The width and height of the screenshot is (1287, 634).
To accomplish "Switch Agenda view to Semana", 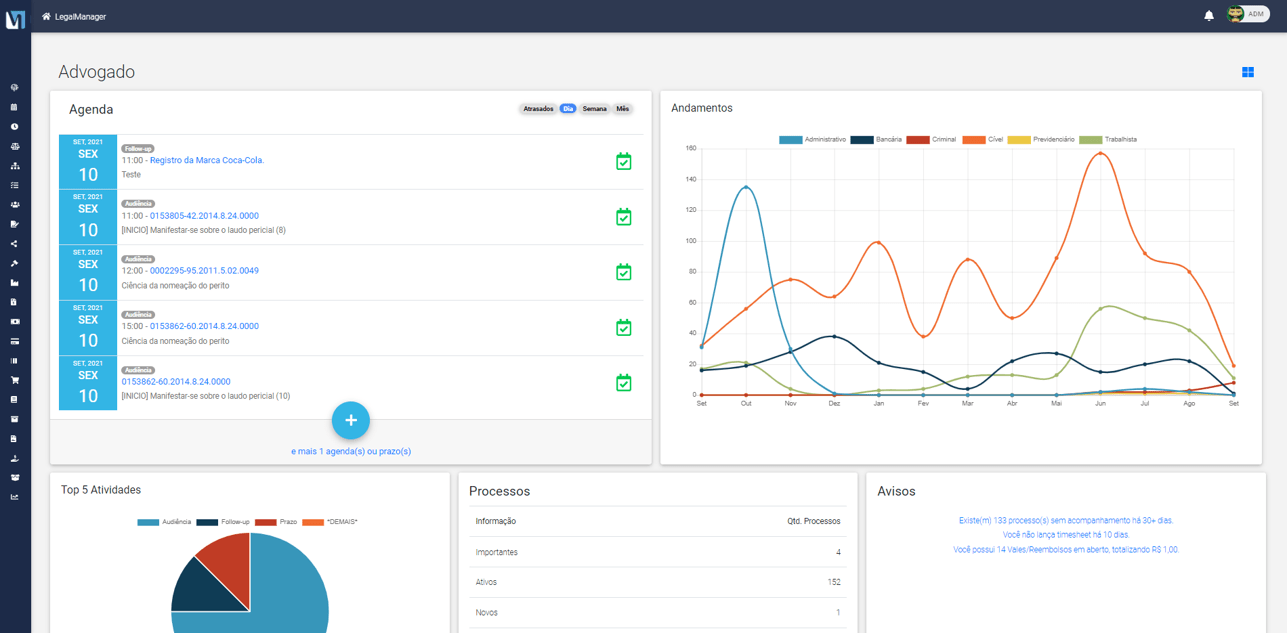I will [595, 109].
